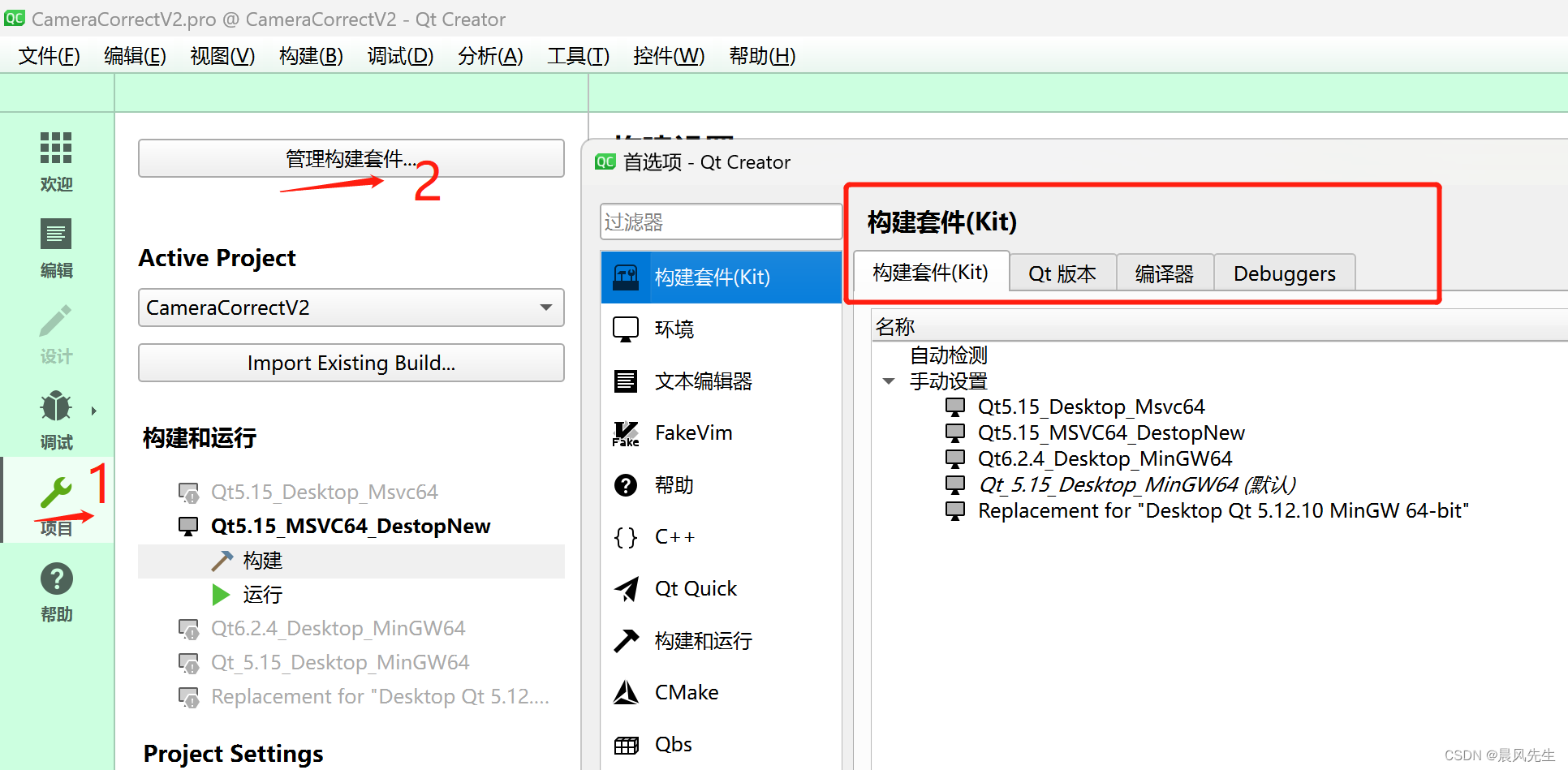The image size is (1568, 770).
Task: Click Import Existing Build... button
Action: 351,363
